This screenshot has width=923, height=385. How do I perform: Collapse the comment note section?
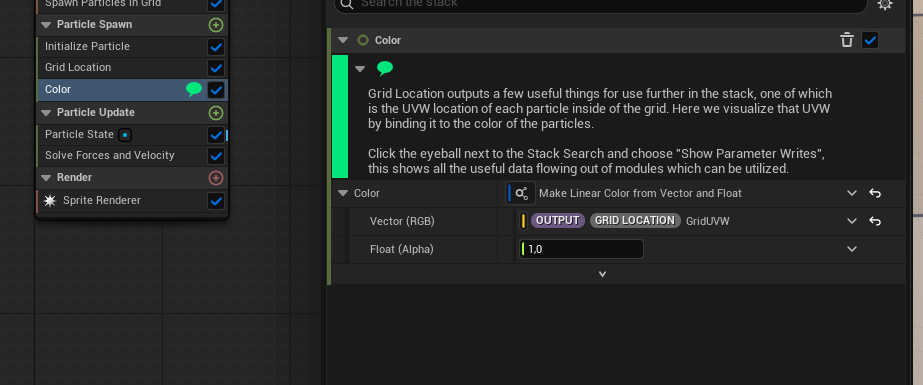[x=360, y=69]
